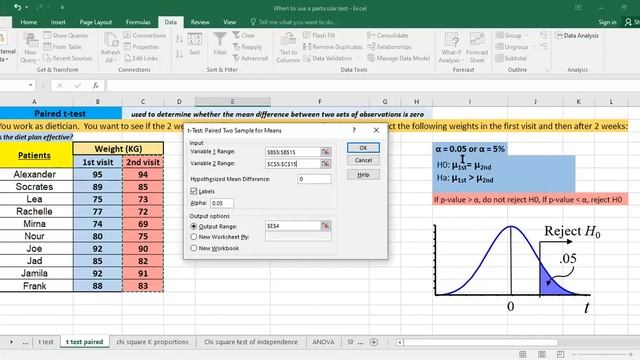
Task: Click the Variable 1 Range input field
Action: click(293, 152)
